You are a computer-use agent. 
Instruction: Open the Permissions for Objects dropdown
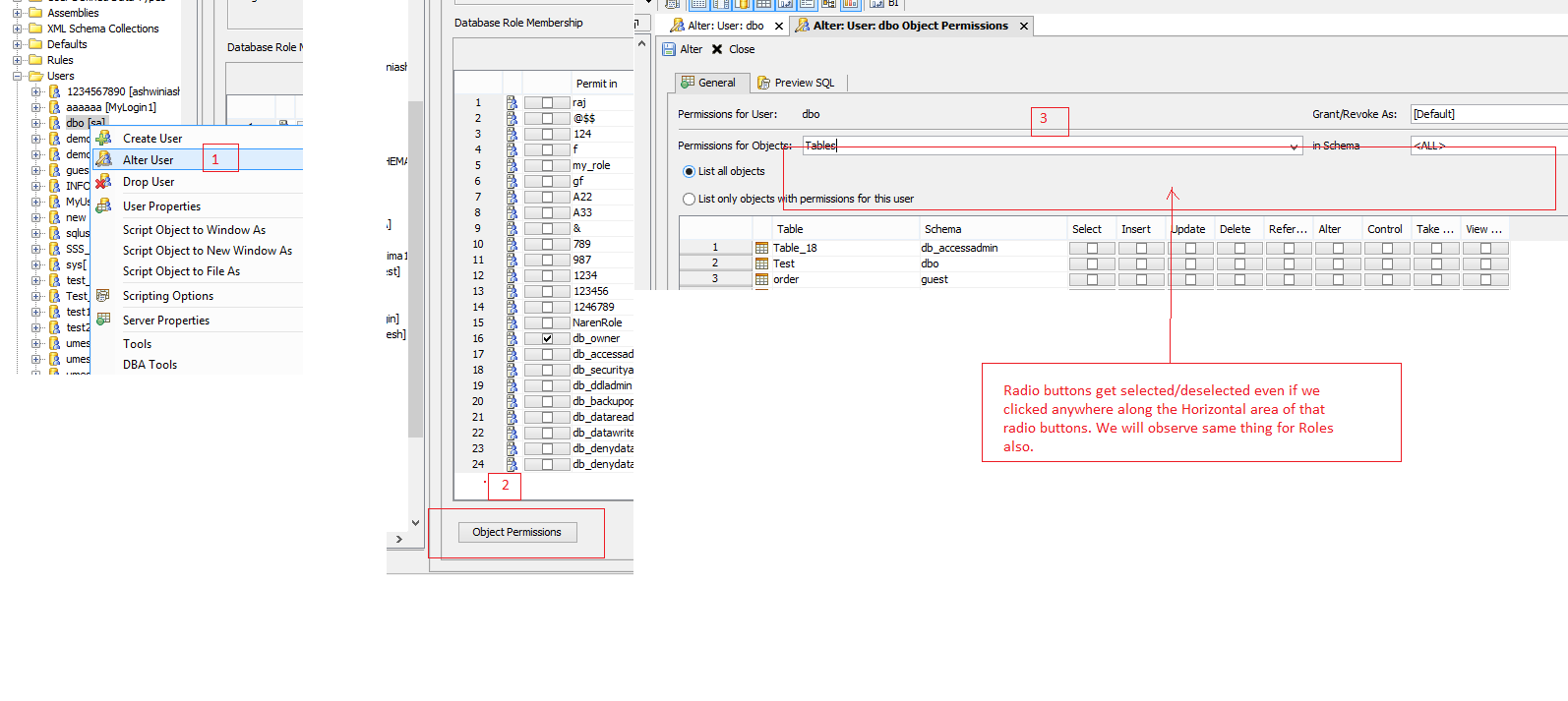1294,146
